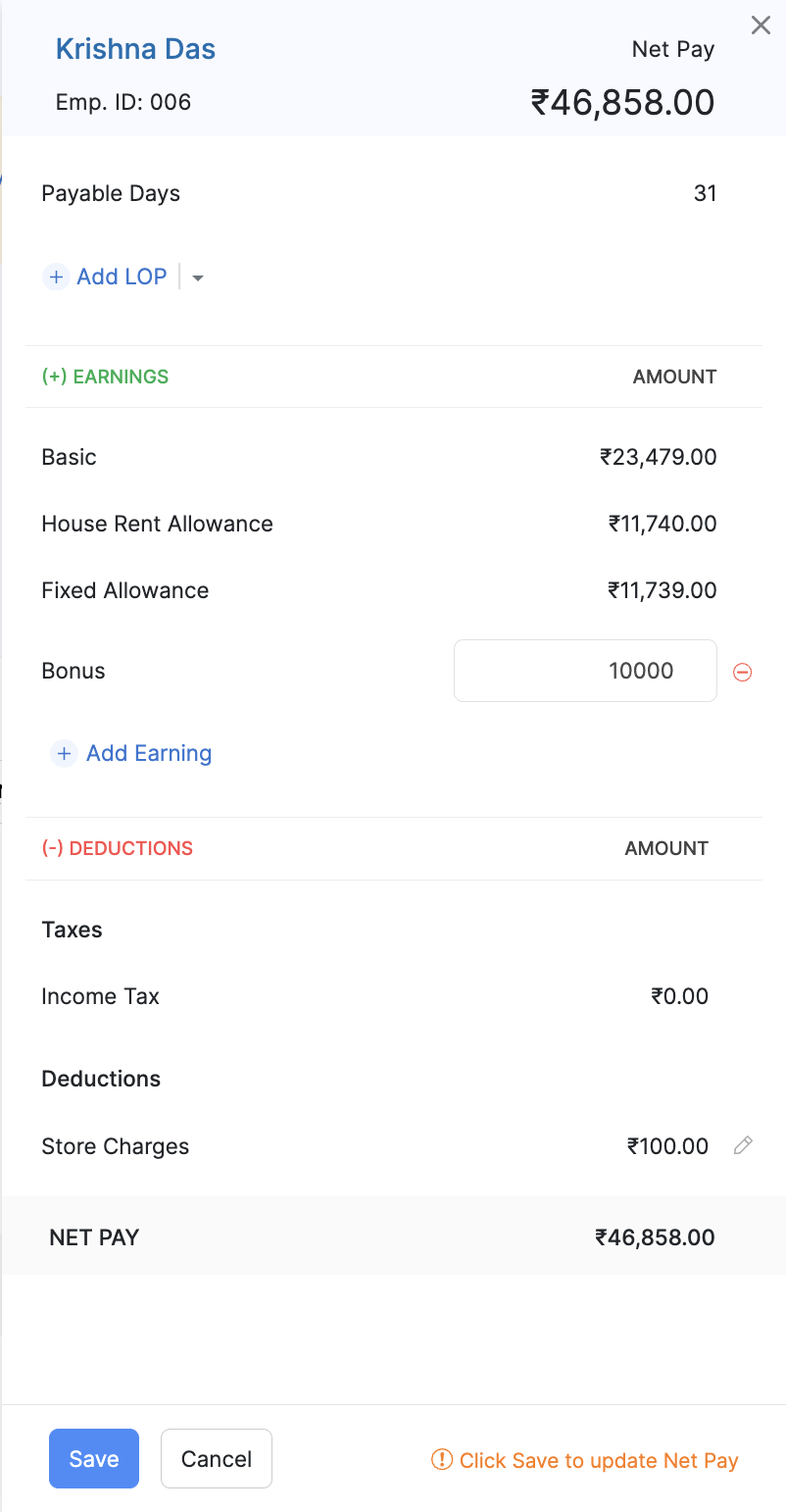Close the payslip panel with the X
Viewport: 786px width, 1512px height.
click(761, 25)
